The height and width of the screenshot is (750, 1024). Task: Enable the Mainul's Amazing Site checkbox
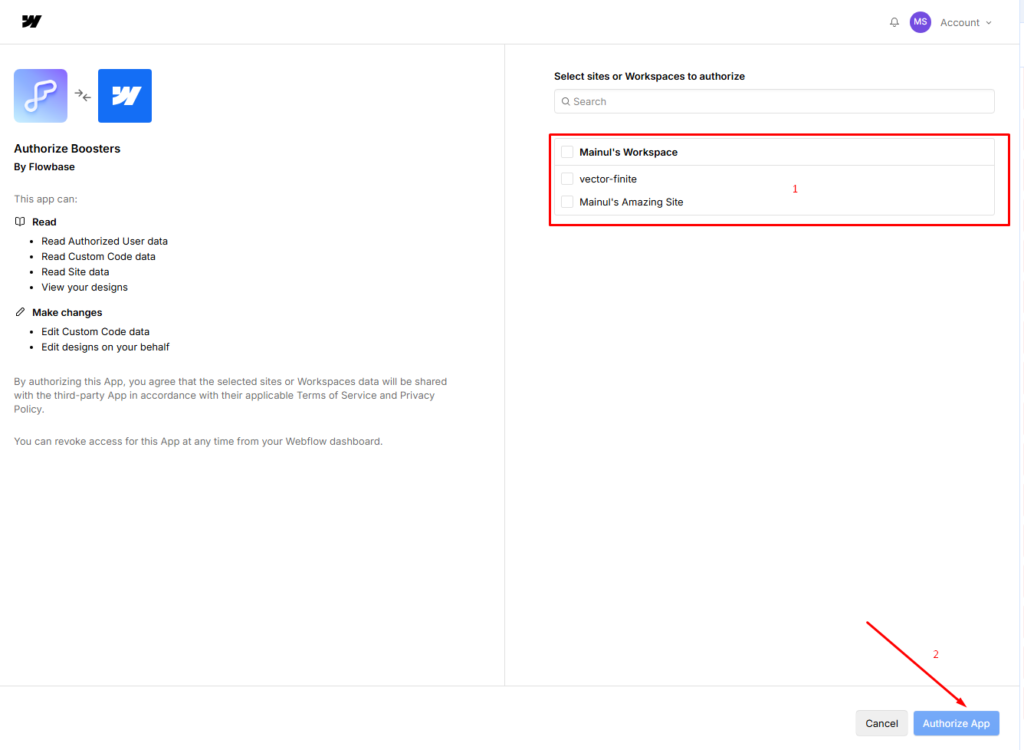click(x=567, y=202)
